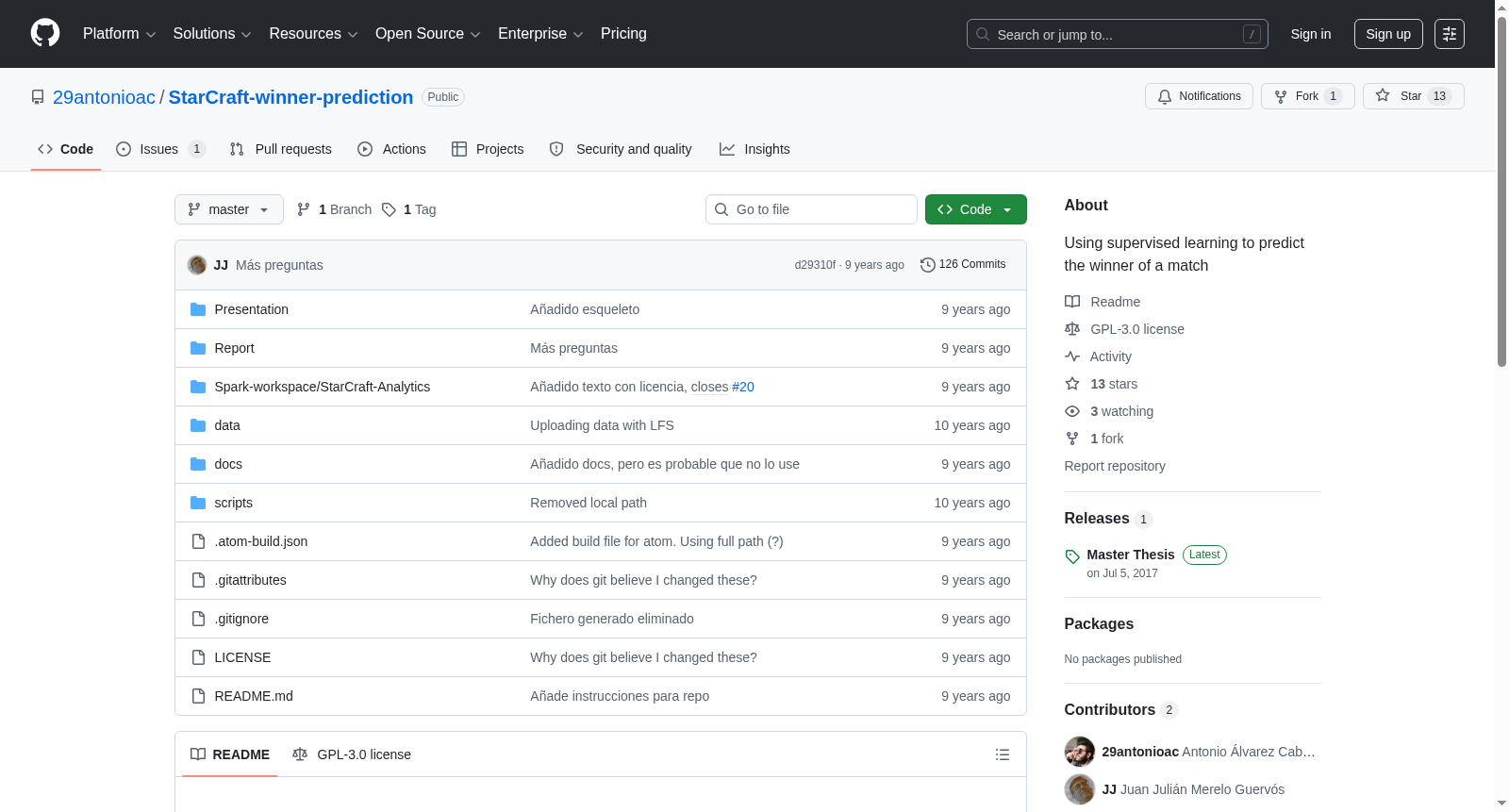Click the watching eye icon in About
This screenshot has width=1509, height=812.
pyautogui.click(x=1072, y=411)
